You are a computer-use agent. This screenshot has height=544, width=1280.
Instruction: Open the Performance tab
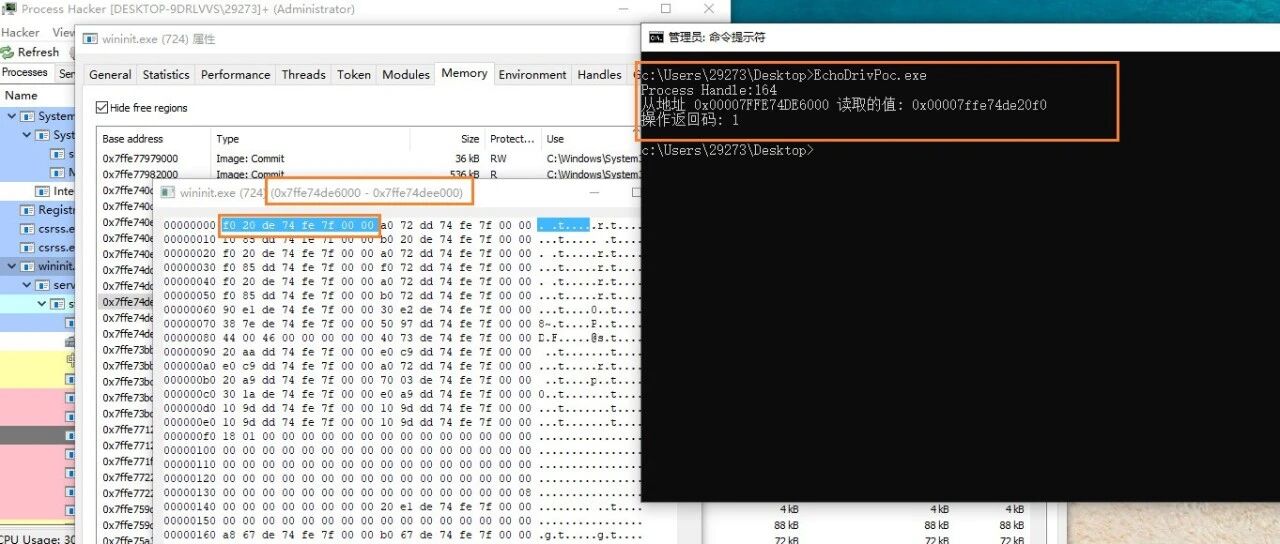tap(235, 75)
